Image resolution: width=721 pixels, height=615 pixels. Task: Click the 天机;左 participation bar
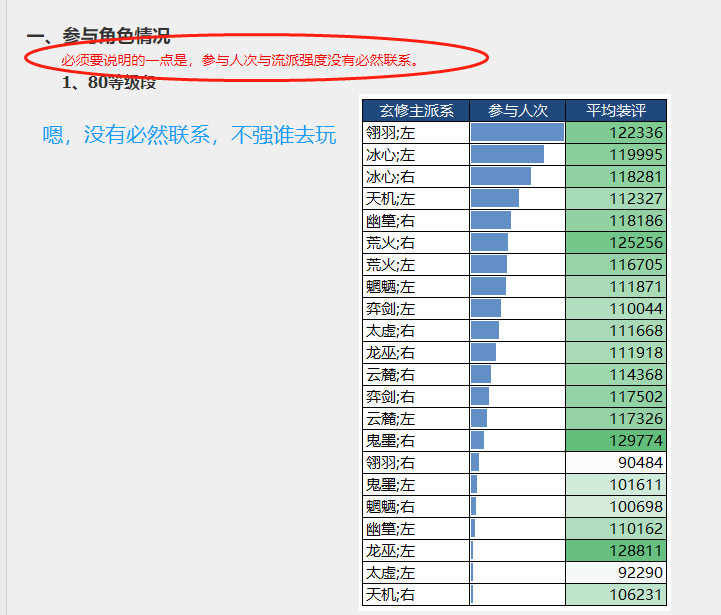pos(495,199)
